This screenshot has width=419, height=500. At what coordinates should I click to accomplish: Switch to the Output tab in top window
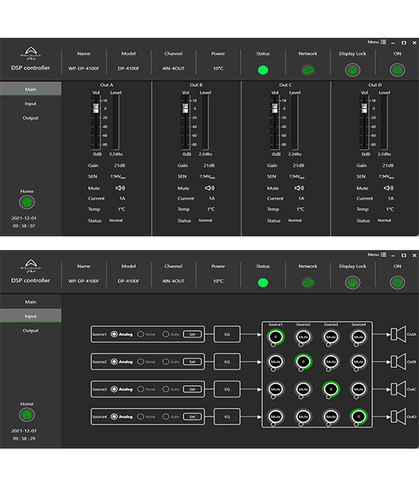click(31, 118)
